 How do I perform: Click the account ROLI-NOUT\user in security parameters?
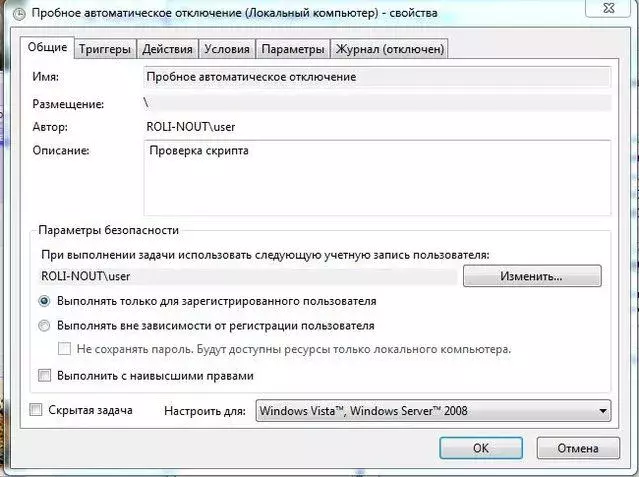coord(86,276)
